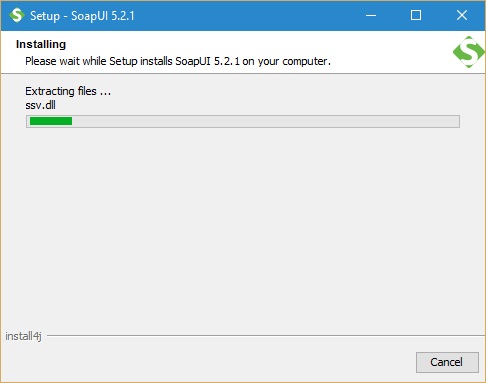Click the 'Extracting files ...' status label

click(x=68, y=91)
